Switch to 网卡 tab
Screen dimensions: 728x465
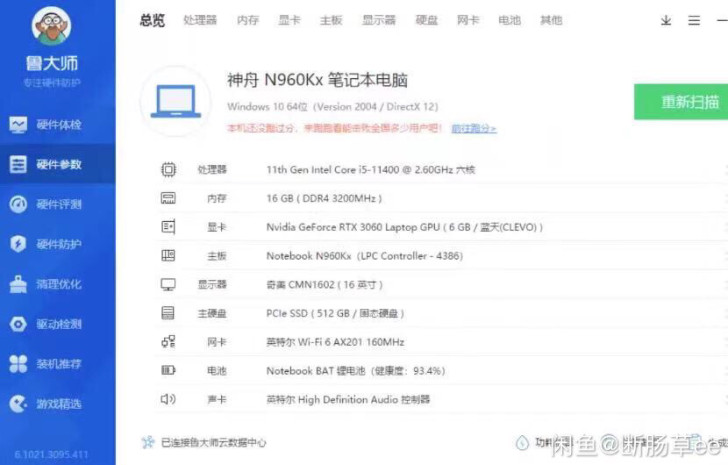[468, 20]
